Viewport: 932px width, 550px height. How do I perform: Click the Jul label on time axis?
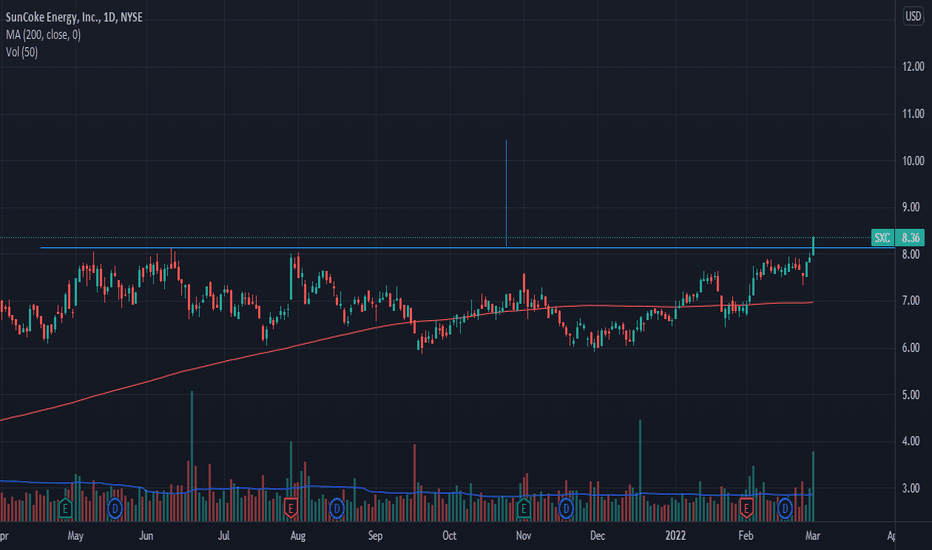pyautogui.click(x=223, y=536)
